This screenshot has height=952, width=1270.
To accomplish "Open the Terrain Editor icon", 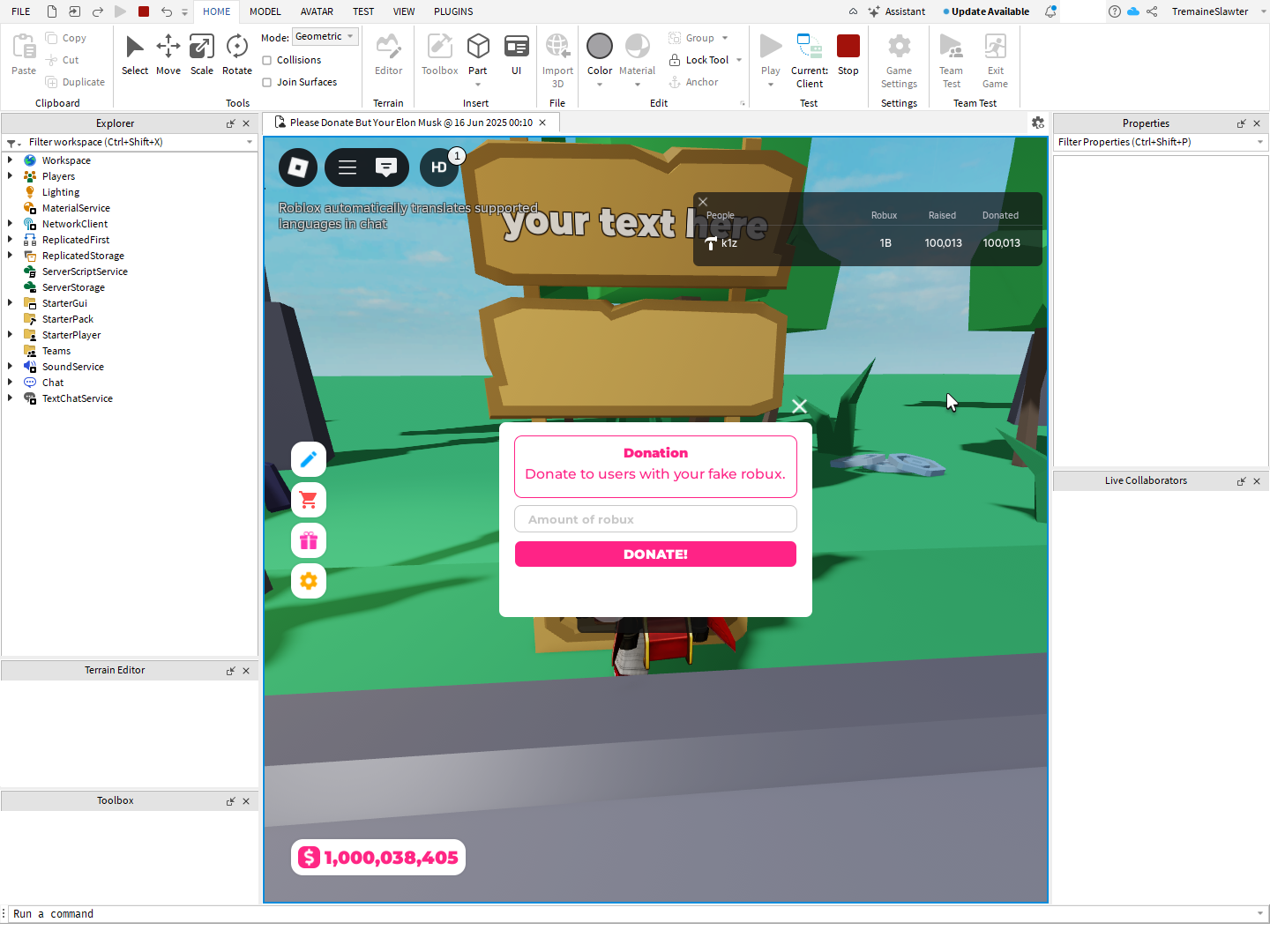I will pyautogui.click(x=388, y=56).
